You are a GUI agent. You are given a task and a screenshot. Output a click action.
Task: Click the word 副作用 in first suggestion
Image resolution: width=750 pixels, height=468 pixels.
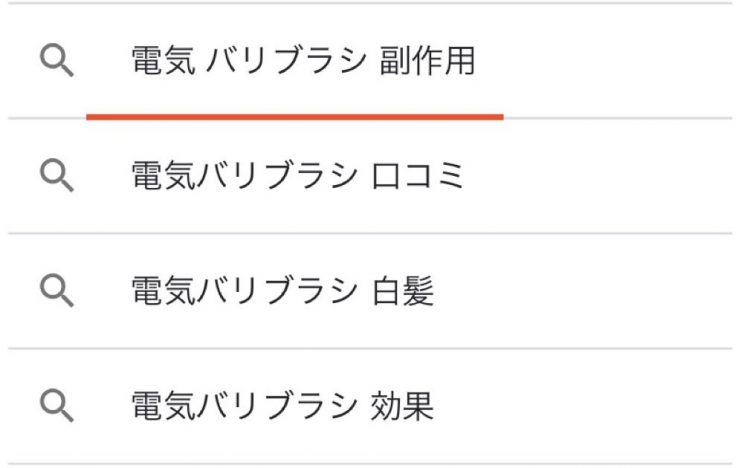click(427, 61)
